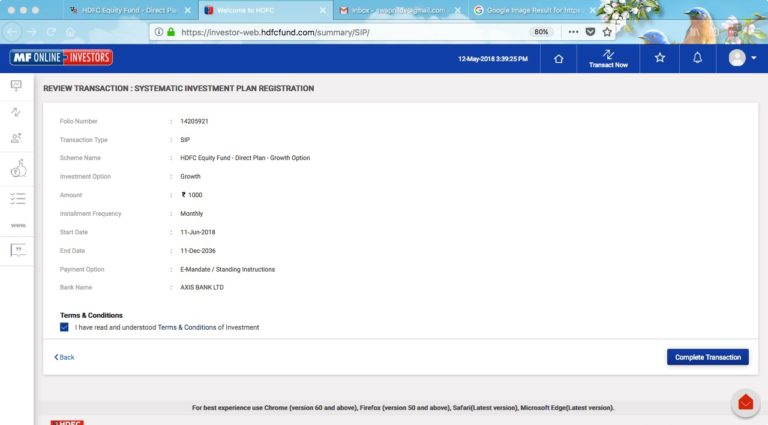The height and width of the screenshot is (425, 768).
Task: Click the www icon in sidebar
Action: tap(18, 225)
